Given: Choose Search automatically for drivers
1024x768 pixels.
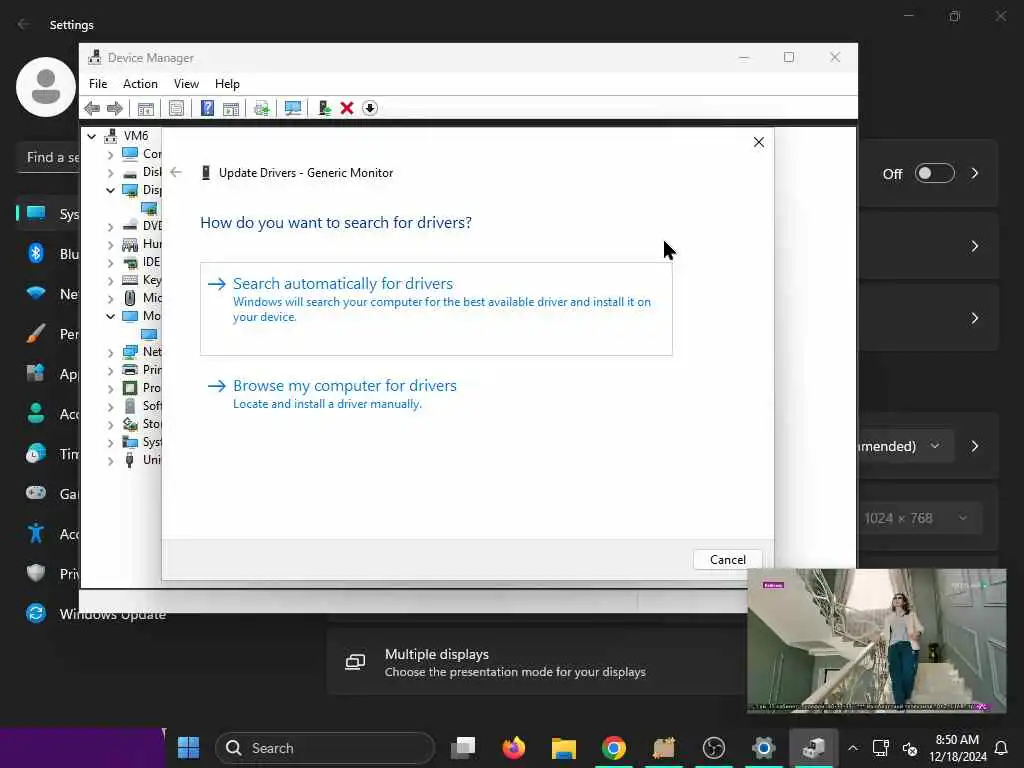Looking at the screenshot, I should (x=436, y=309).
